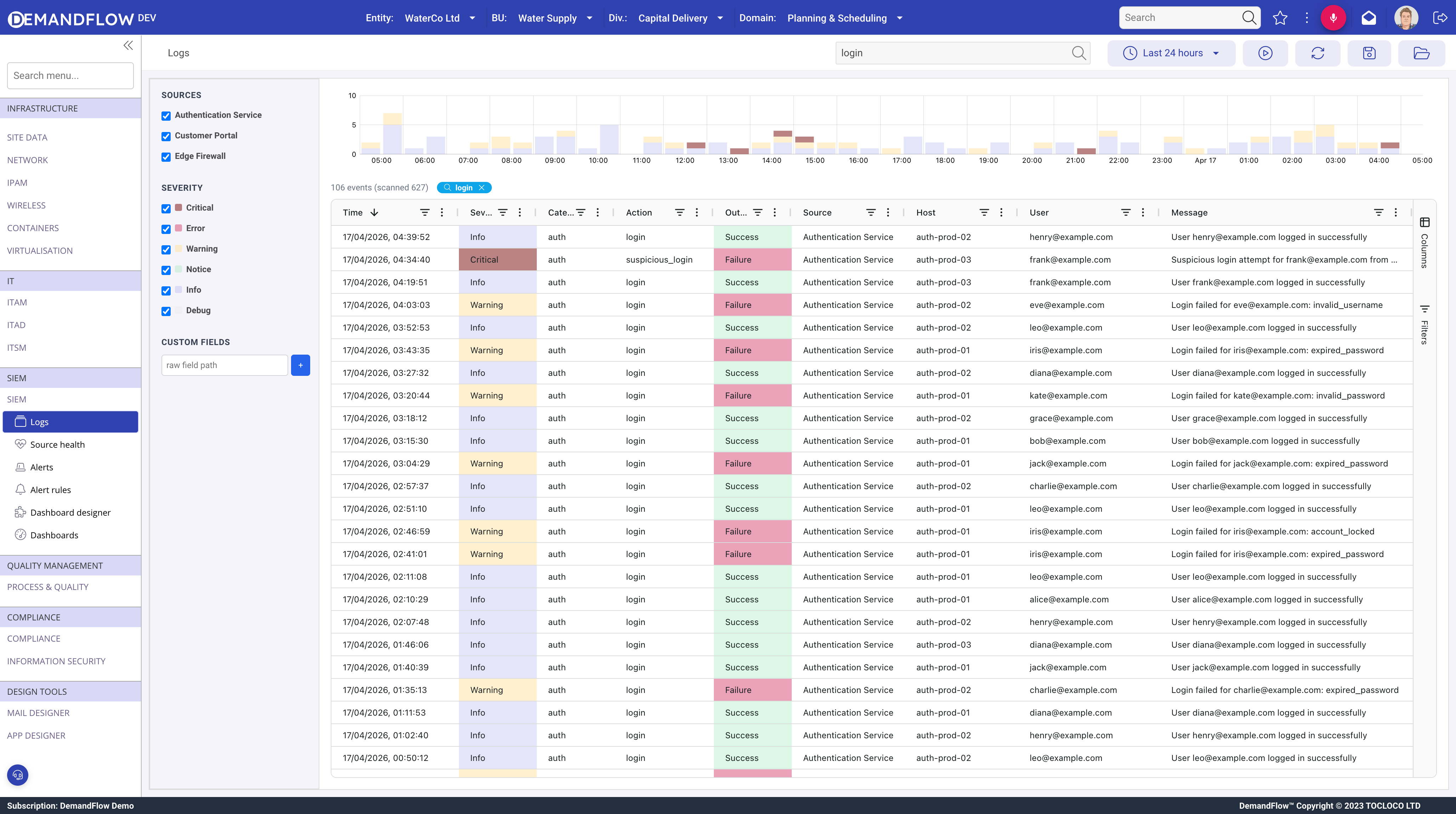Click the Warning severity color swatch

tap(178, 248)
